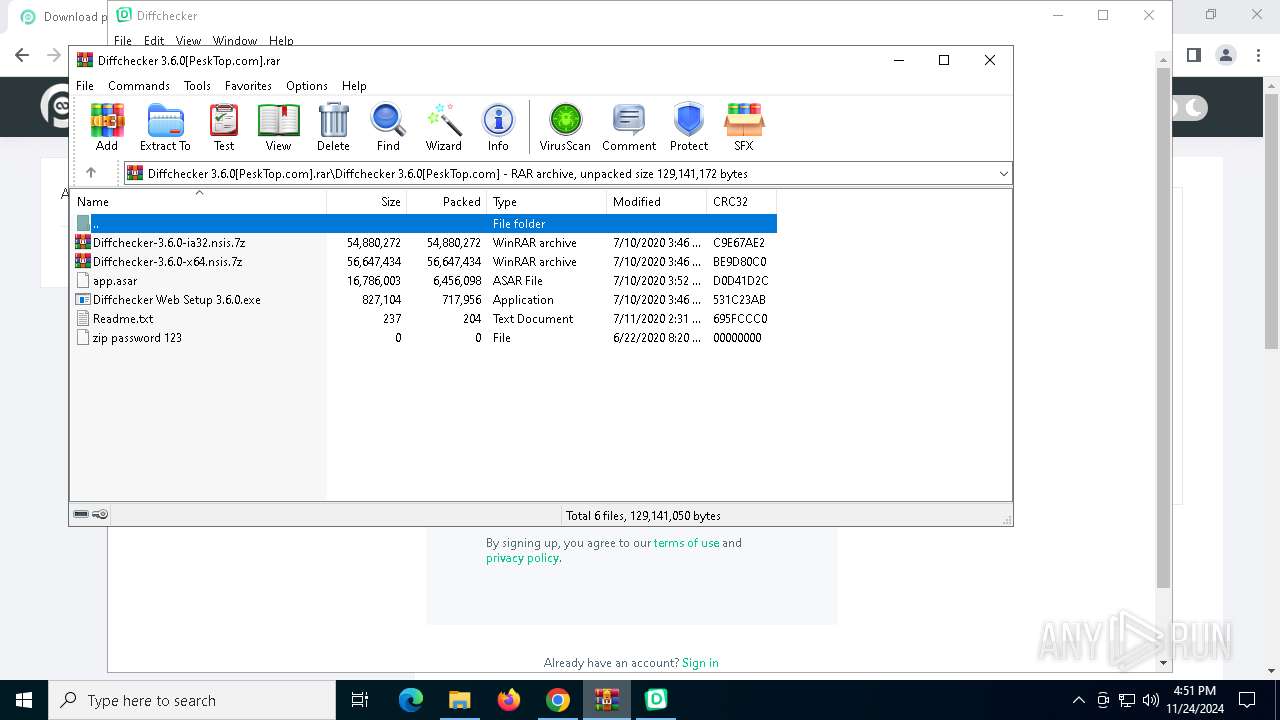Open WinRAR Commands menu
The image size is (1280, 720).
tap(139, 86)
